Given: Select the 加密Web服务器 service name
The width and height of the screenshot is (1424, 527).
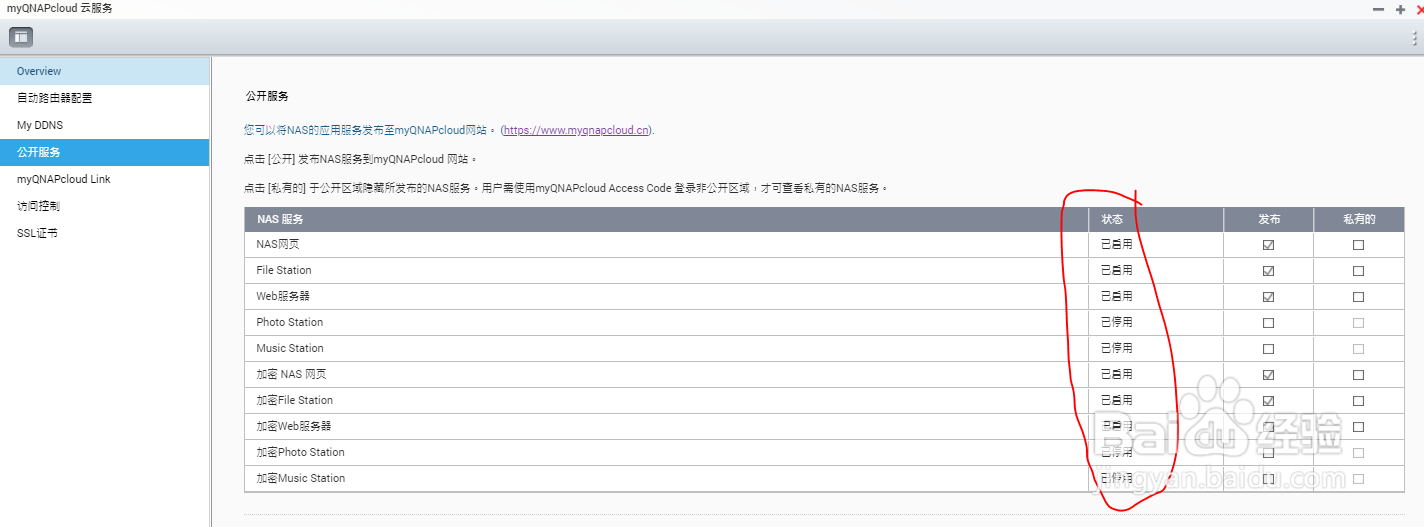Looking at the screenshot, I should pyautogui.click(x=294, y=426).
